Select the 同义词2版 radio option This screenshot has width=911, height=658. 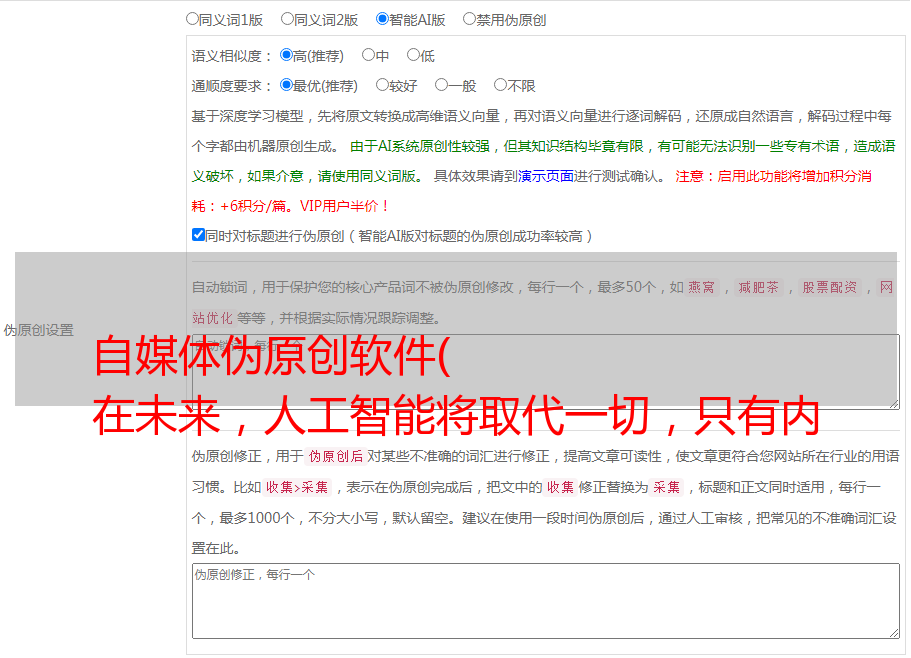287,19
